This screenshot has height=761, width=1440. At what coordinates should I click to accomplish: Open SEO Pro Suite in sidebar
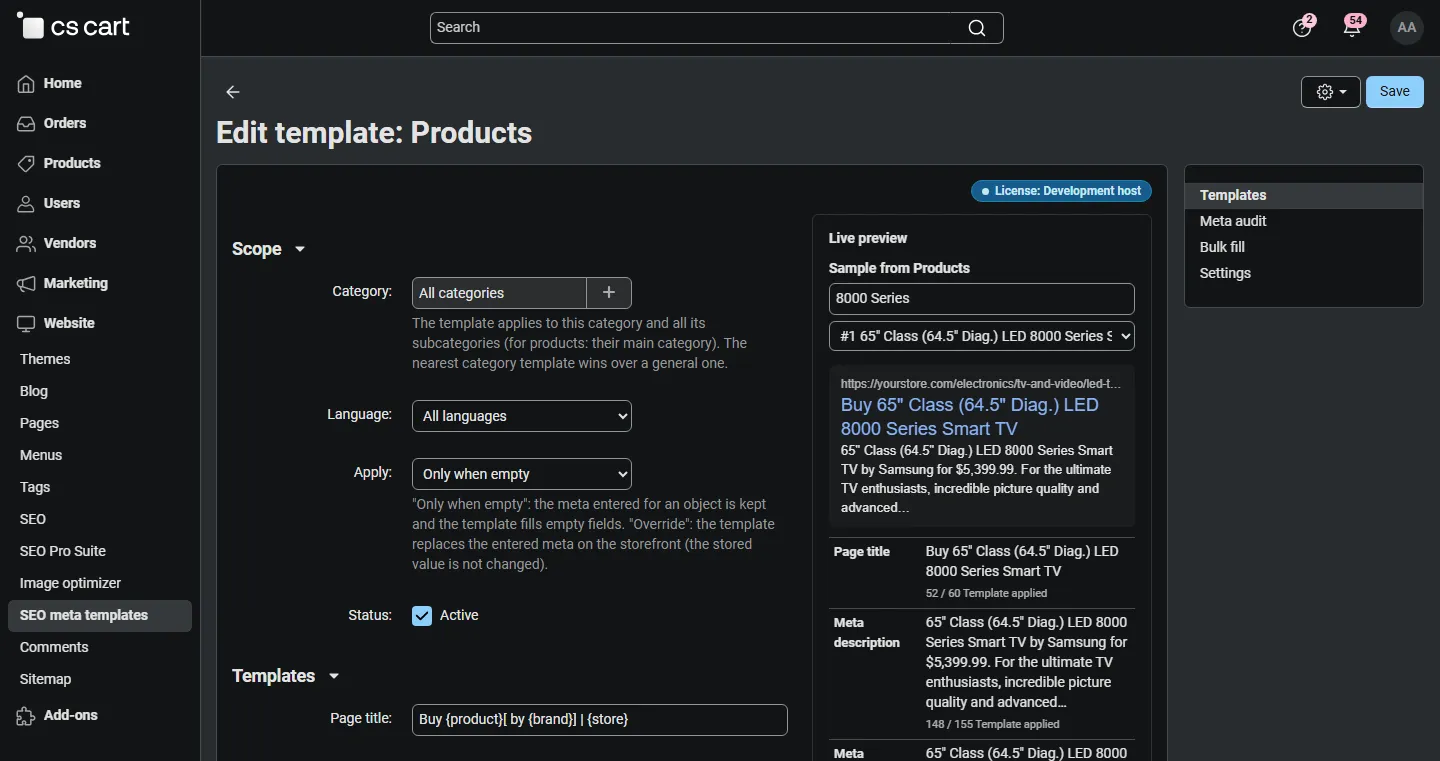[x=63, y=551]
